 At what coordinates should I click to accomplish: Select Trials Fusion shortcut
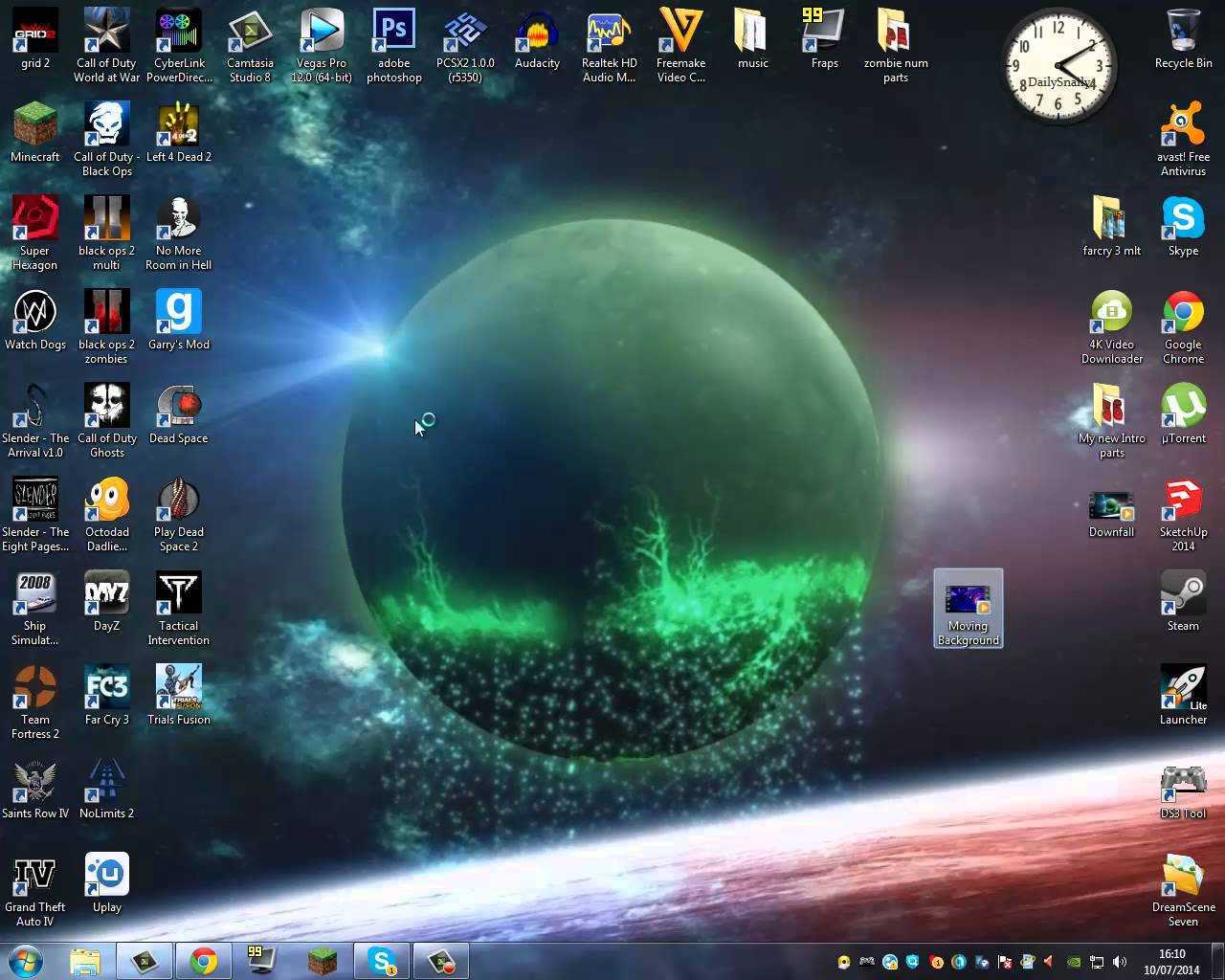pos(179,696)
